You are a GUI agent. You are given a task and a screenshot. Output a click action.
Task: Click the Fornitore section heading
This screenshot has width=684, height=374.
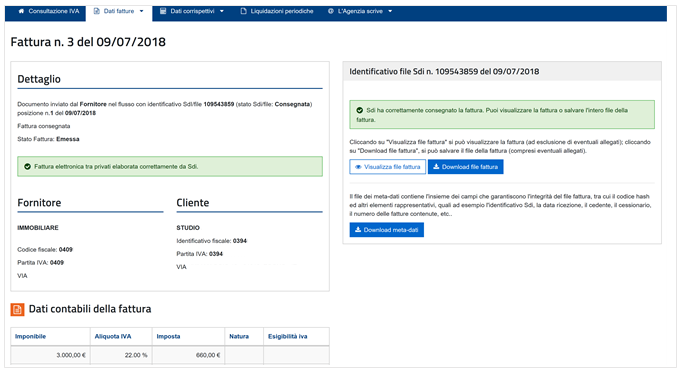(39, 203)
